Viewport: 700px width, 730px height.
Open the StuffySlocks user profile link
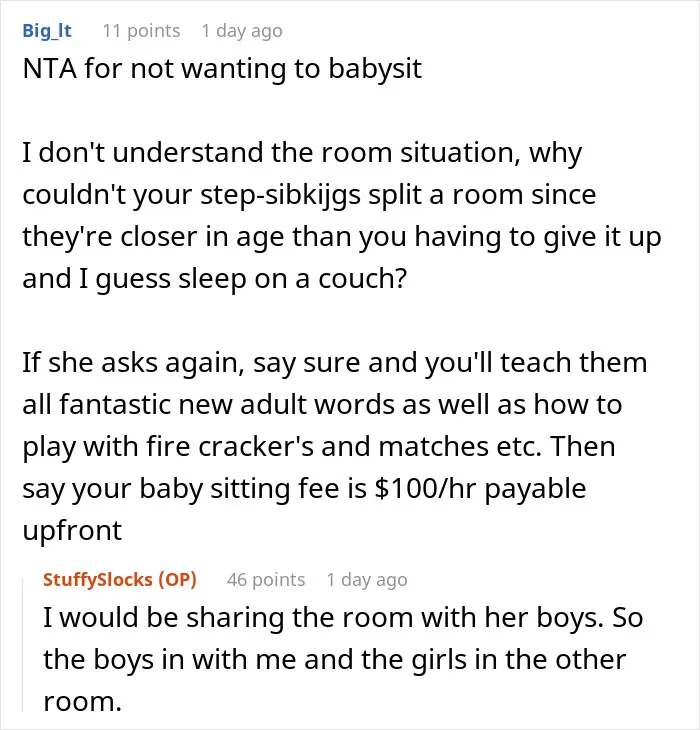click(98, 580)
